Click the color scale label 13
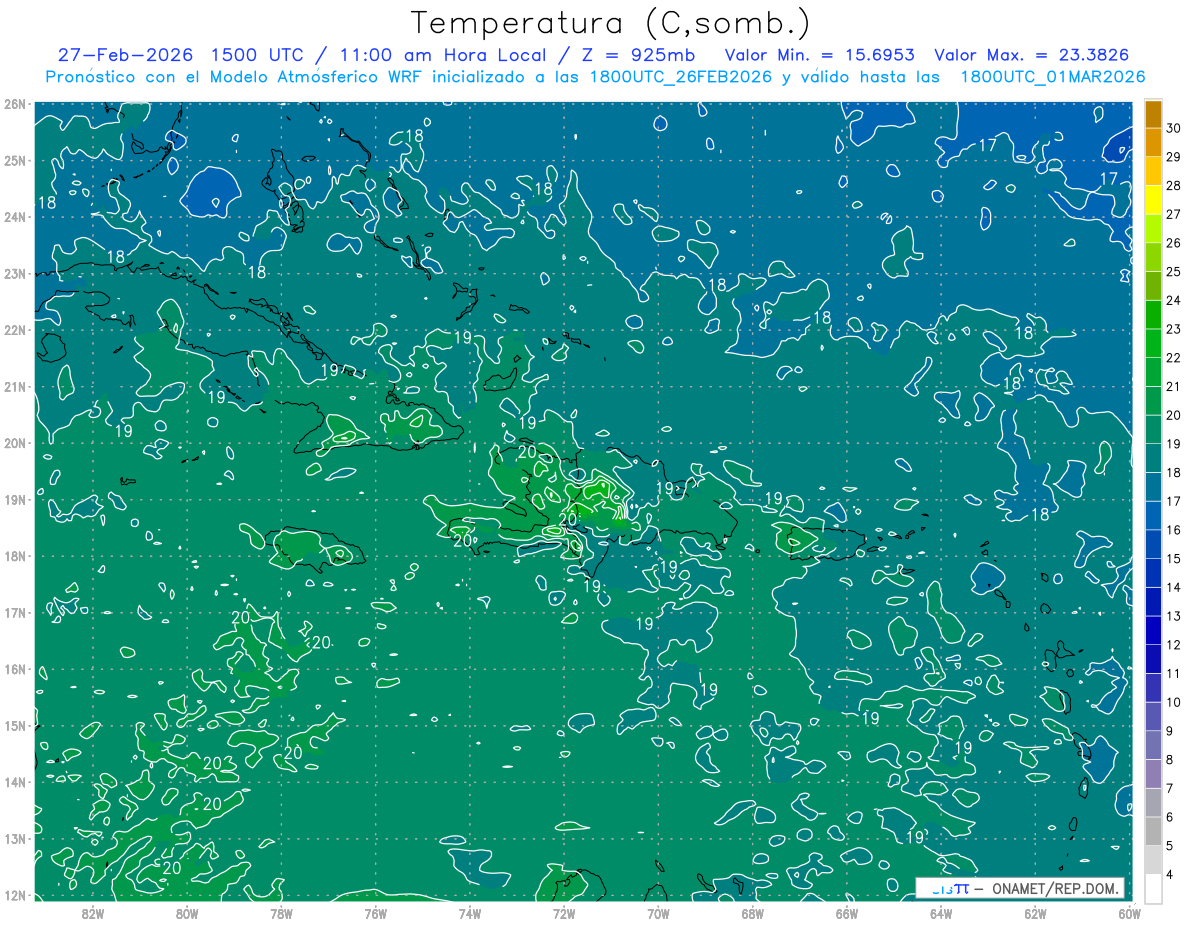The width and height of the screenshot is (1200, 927). coord(1174,615)
